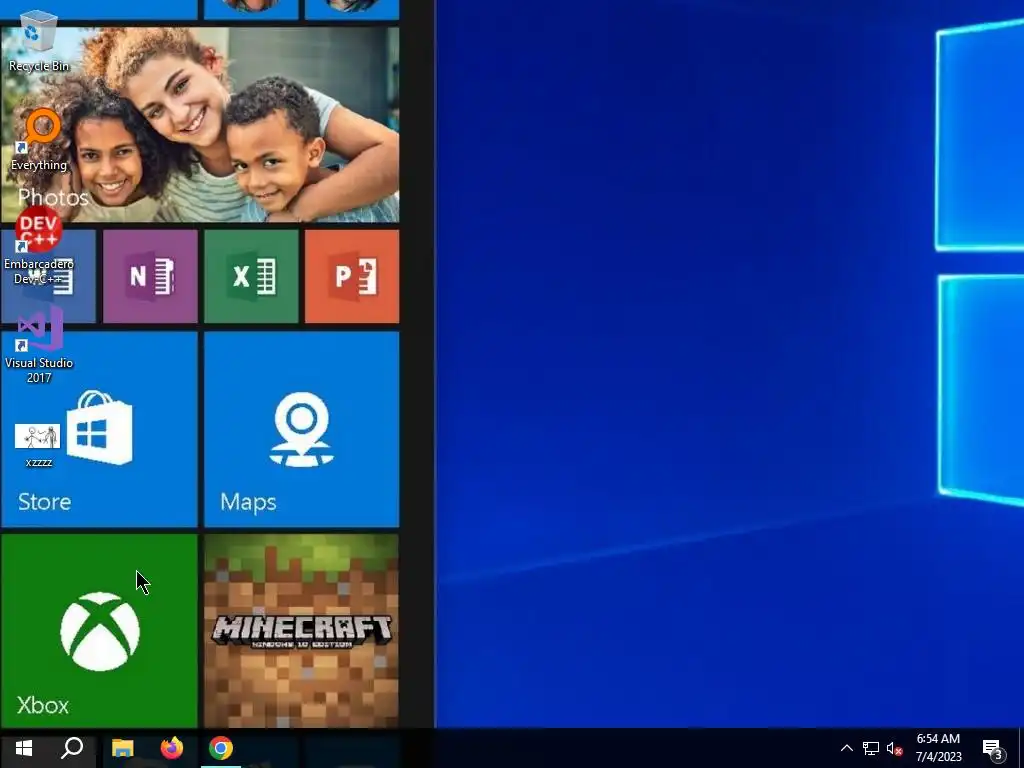Open the xzzzz image file
The width and height of the screenshot is (1024, 768).
(x=39, y=446)
